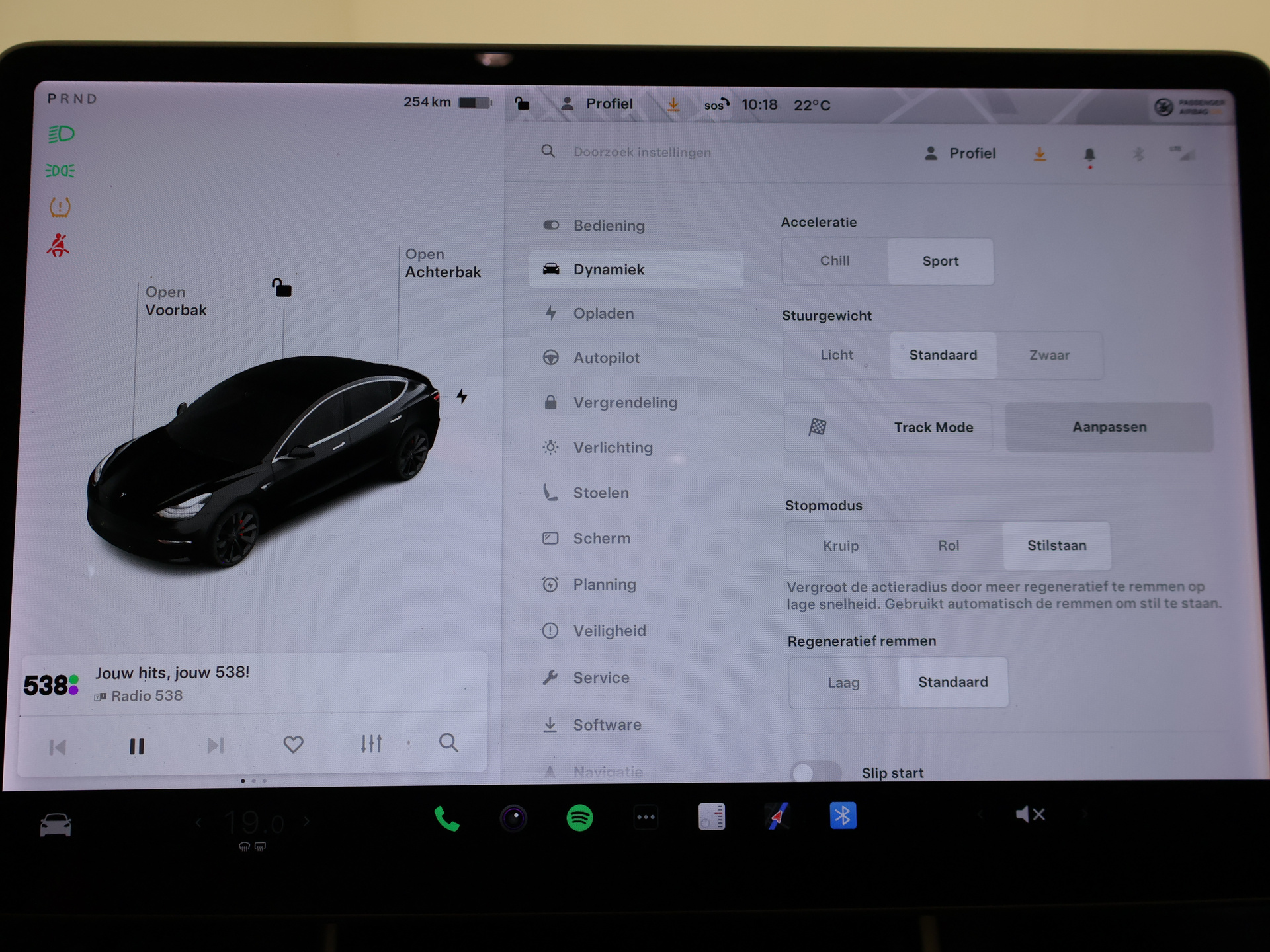Toggle the Slip start switch

(816, 772)
